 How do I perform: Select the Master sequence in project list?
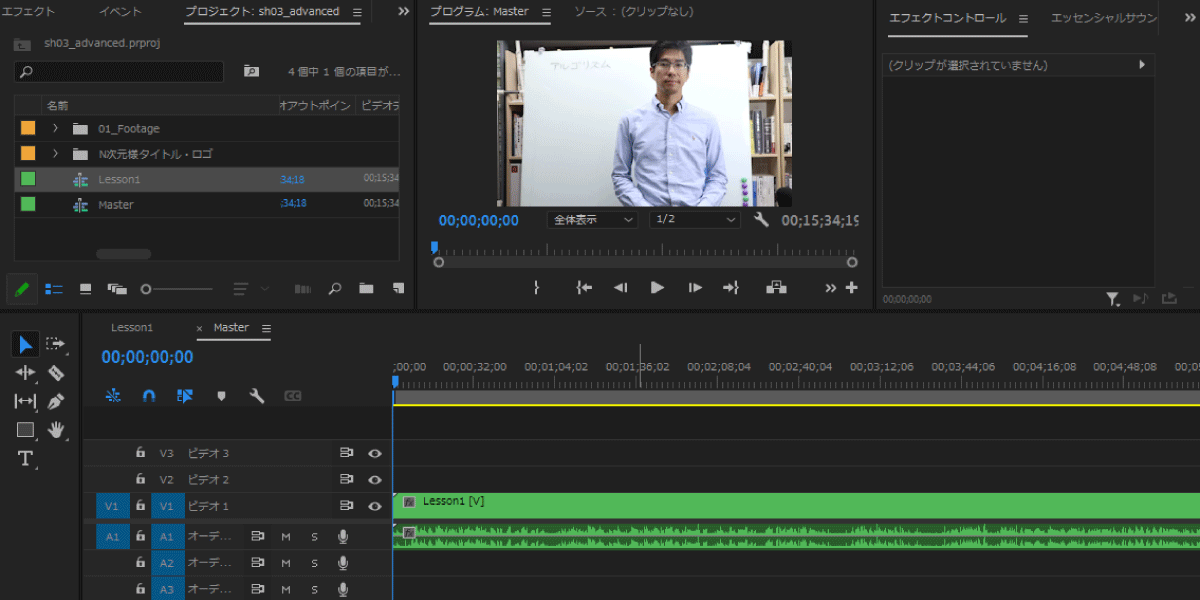coord(116,205)
